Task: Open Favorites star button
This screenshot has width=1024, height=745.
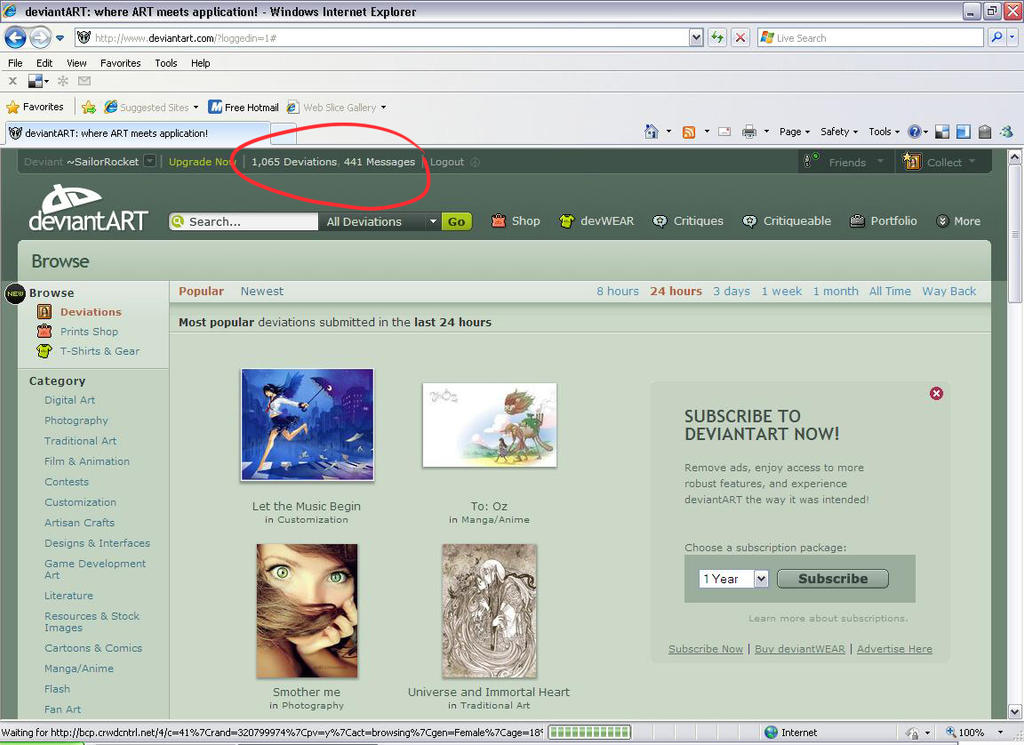Action: pyautogui.click(x=35, y=107)
